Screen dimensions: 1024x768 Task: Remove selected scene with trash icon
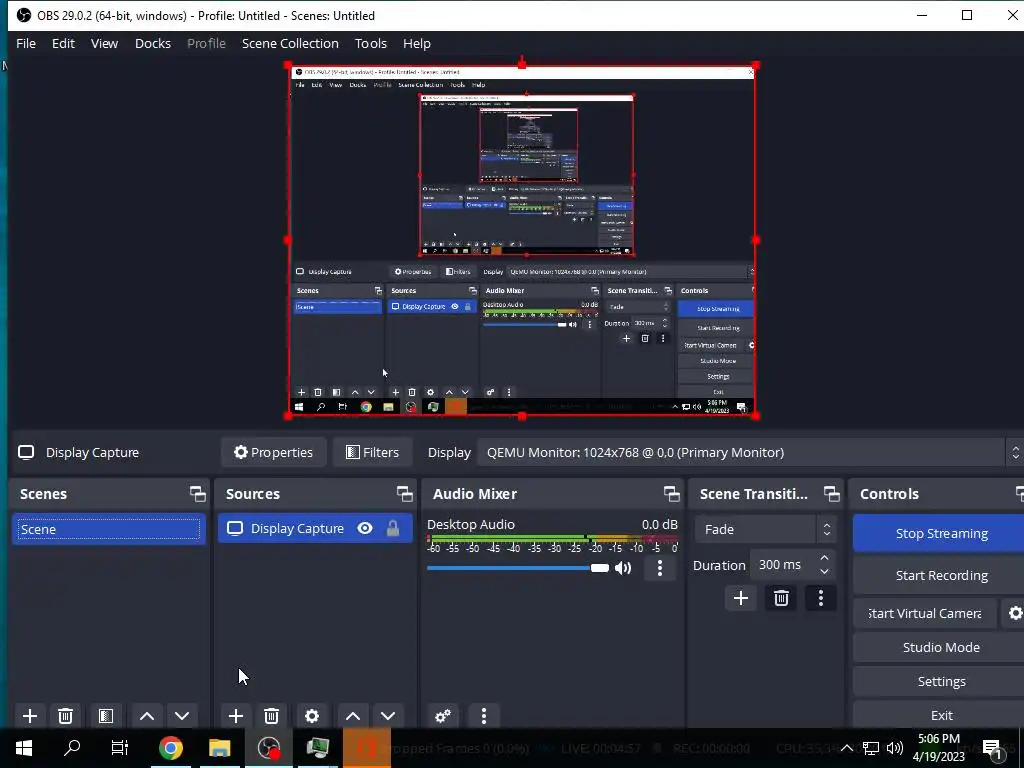65,716
